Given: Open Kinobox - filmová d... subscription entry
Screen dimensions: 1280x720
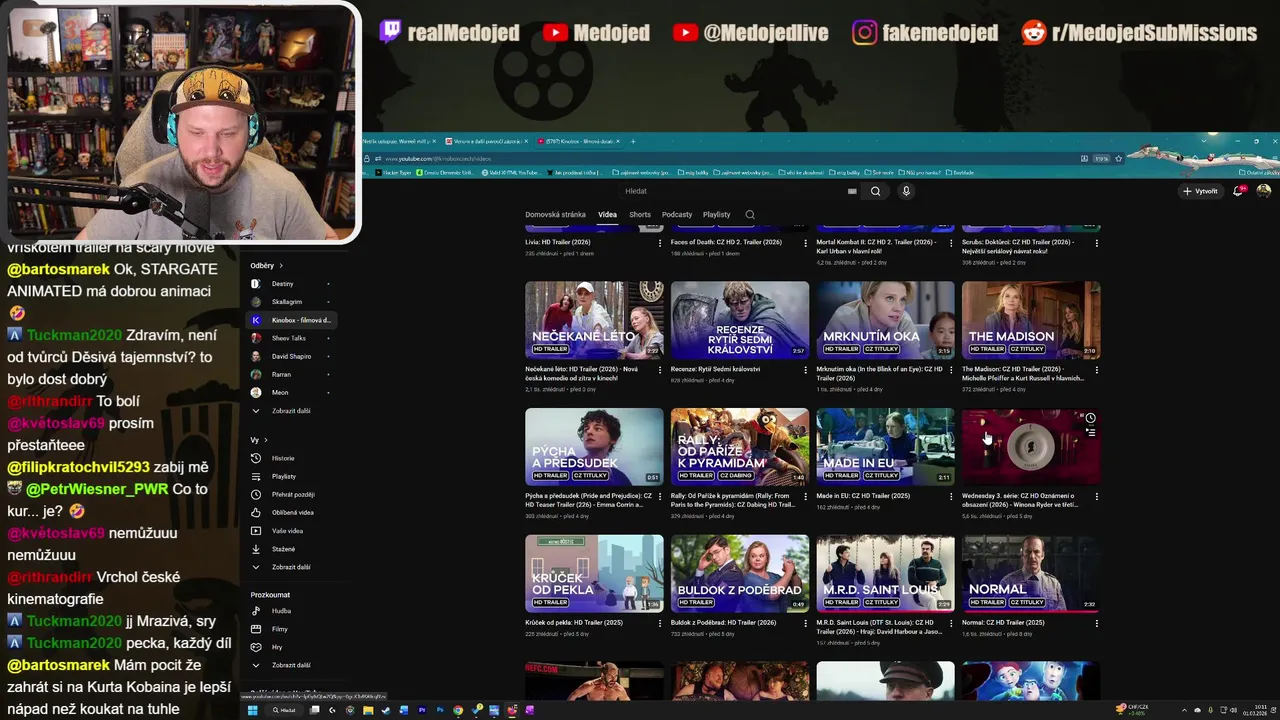Looking at the screenshot, I should (290, 320).
